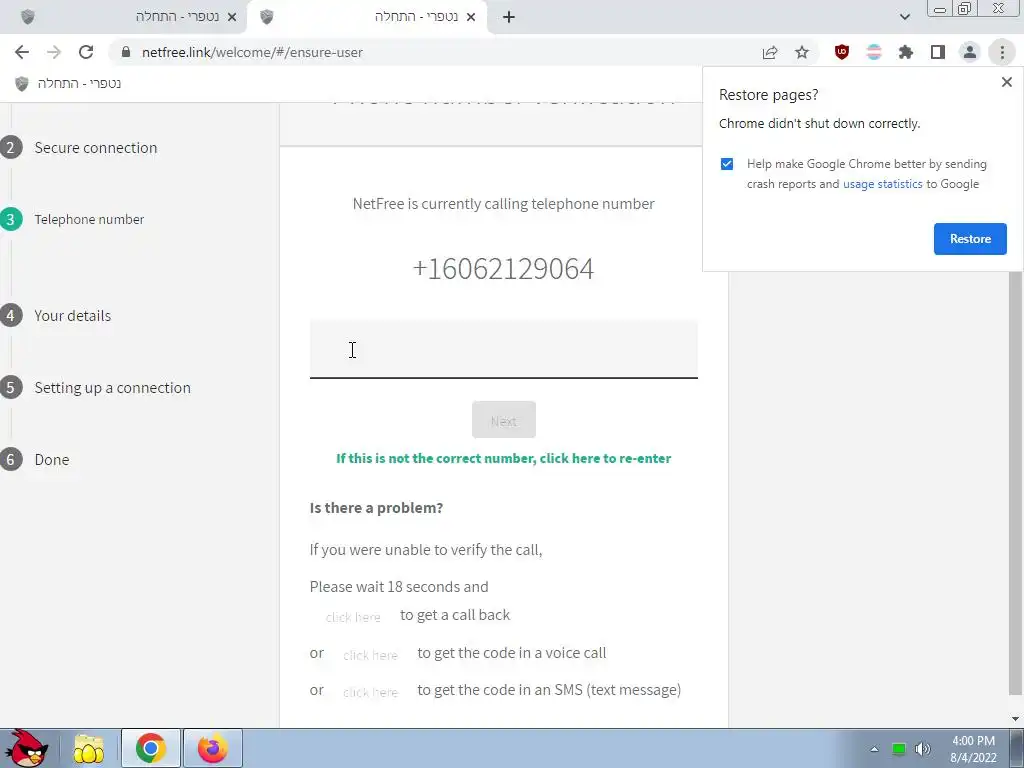Click here to get code by SMS

[370, 692]
